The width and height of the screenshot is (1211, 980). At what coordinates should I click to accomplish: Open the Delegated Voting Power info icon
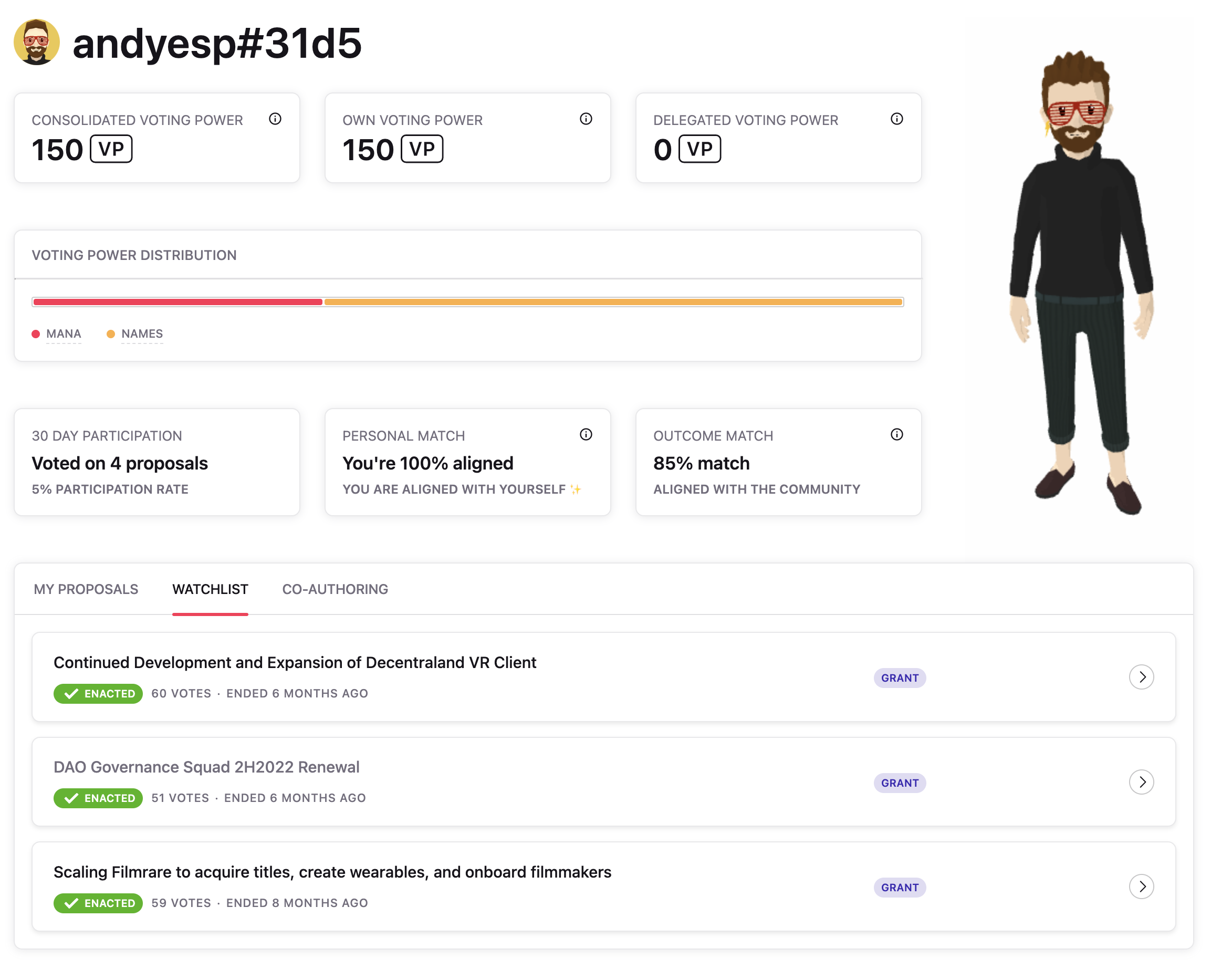[897, 119]
